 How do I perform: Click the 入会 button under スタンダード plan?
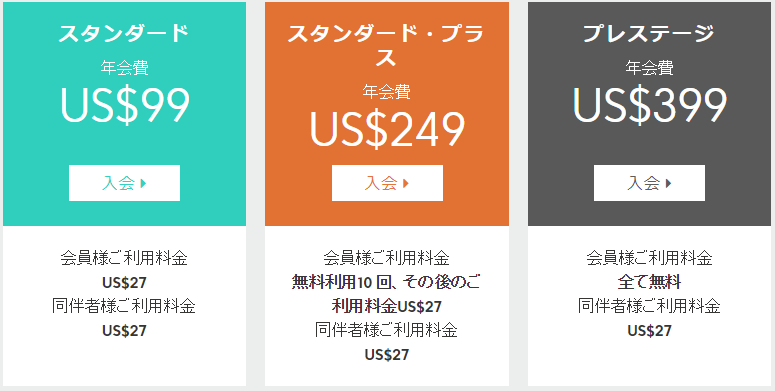coord(124,183)
